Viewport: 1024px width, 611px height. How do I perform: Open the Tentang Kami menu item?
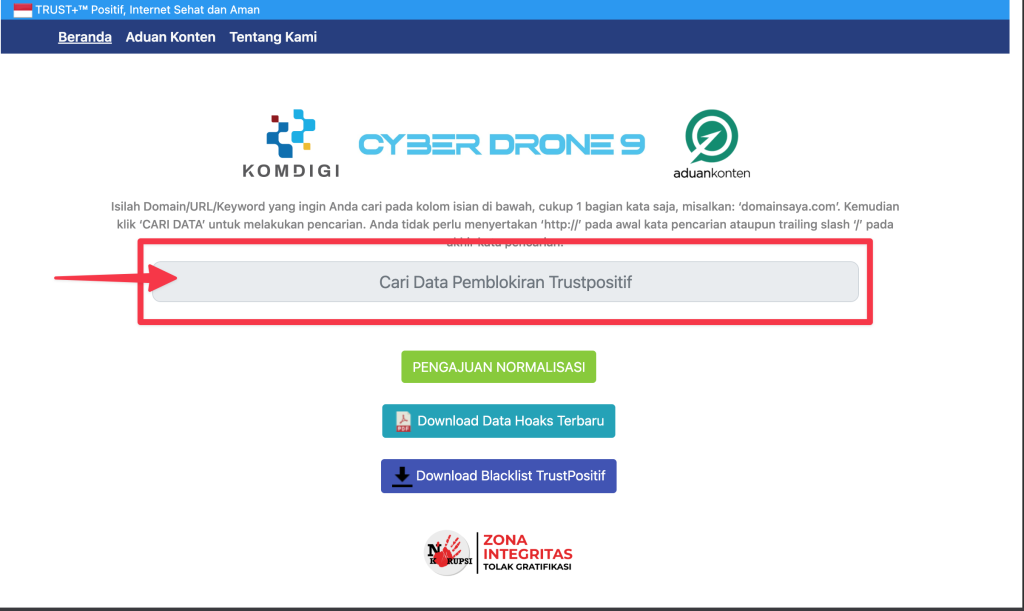click(x=273, y=37)
